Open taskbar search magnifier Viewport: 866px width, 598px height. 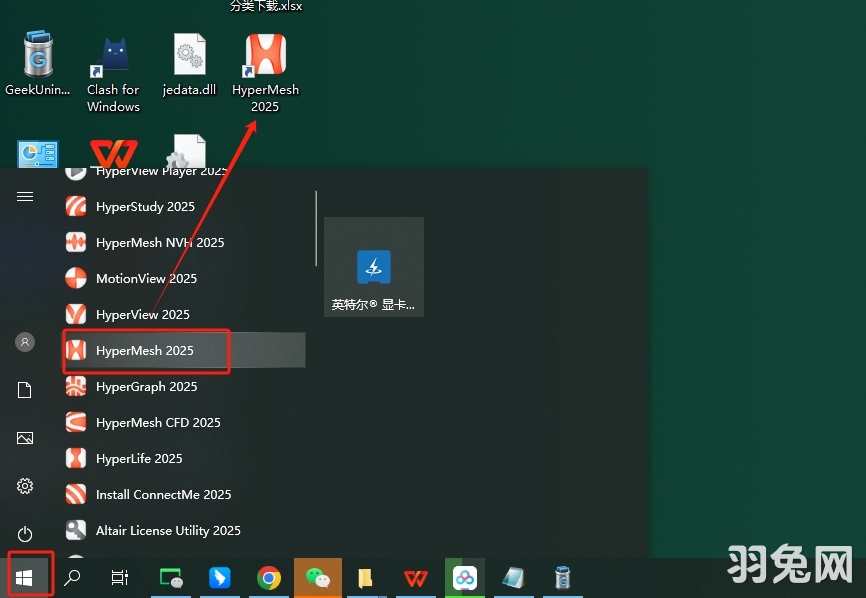point(72,577)
